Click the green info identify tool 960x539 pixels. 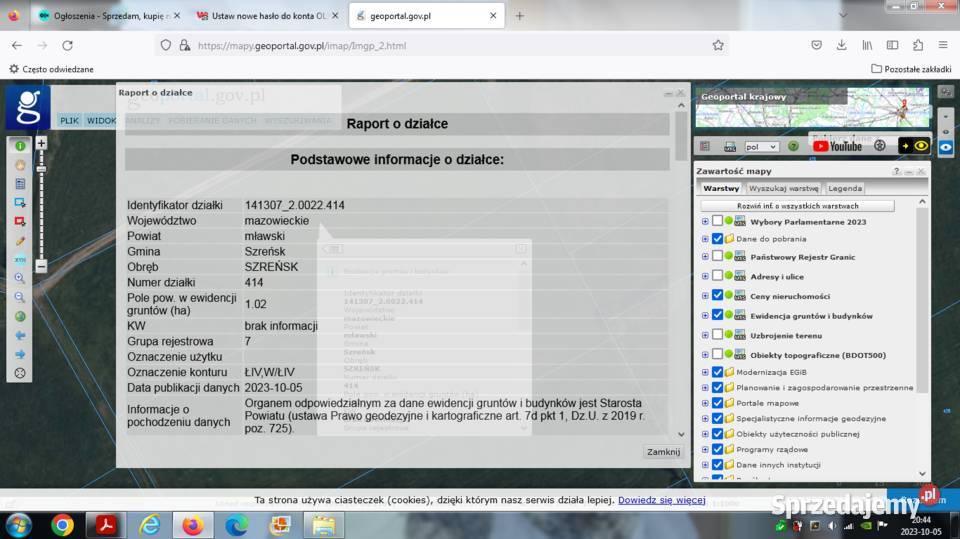point(20,146)
